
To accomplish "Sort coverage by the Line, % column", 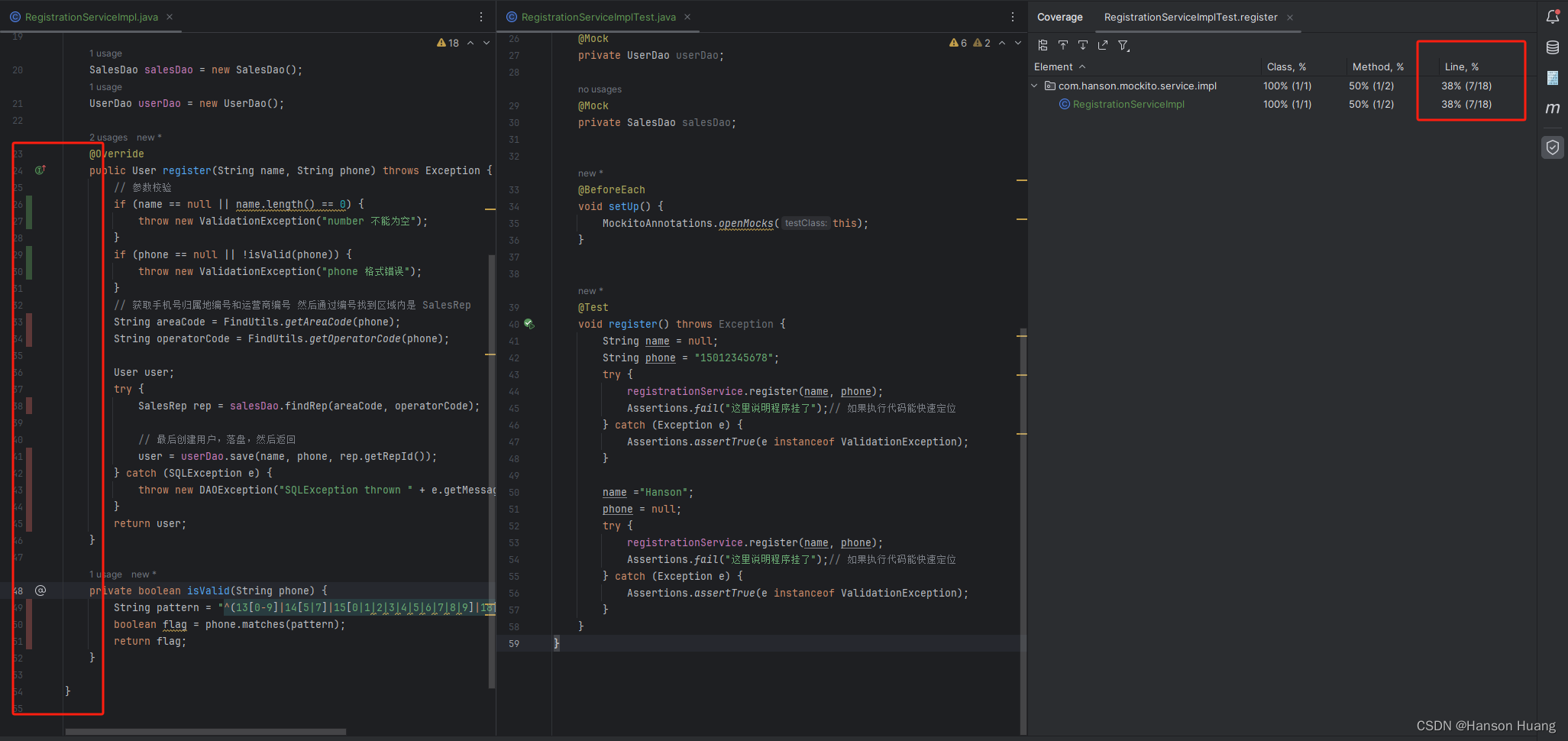I will (x=1461, y=66).
